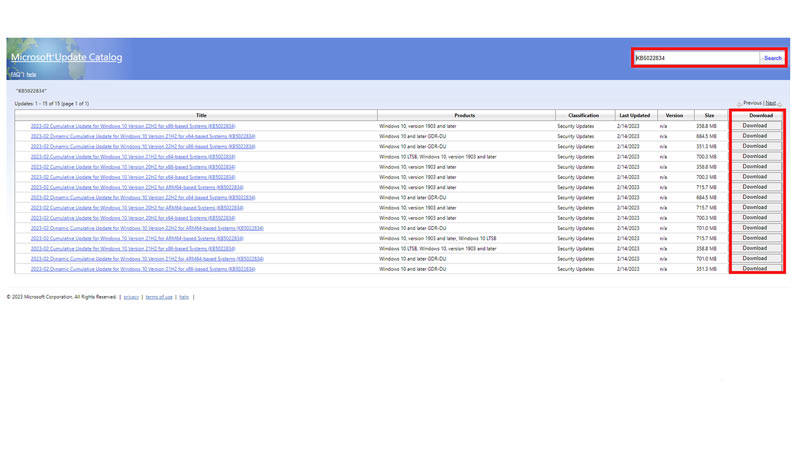The height and width of the screenshot is (450, 800).
Task: Click "Updates: 1 - 15 of 15" result count
Action: [52, 104]
